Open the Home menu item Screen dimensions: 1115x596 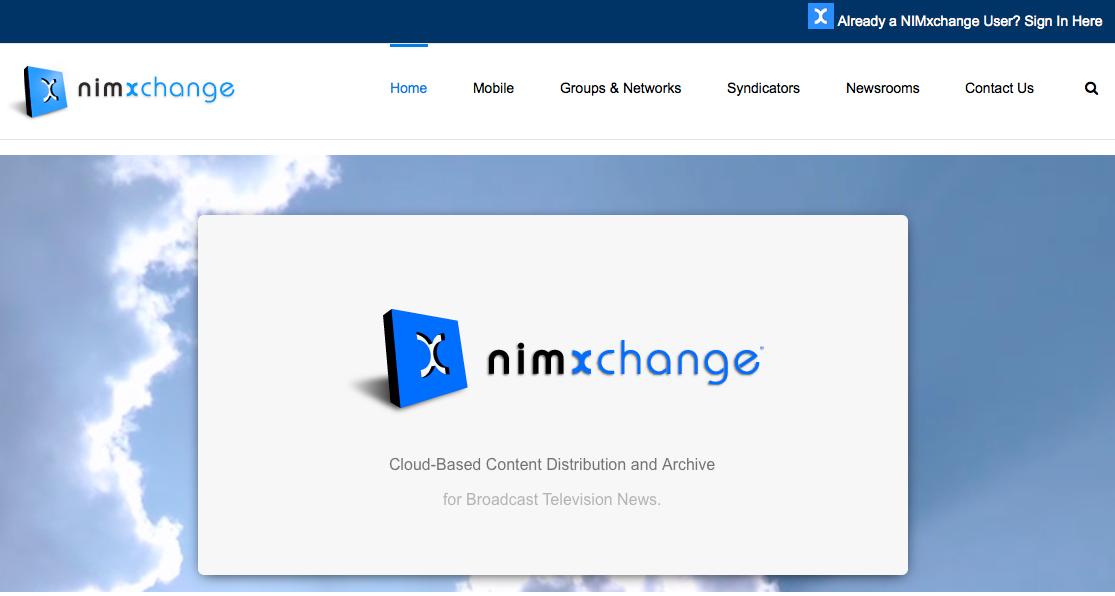point(408,88)
